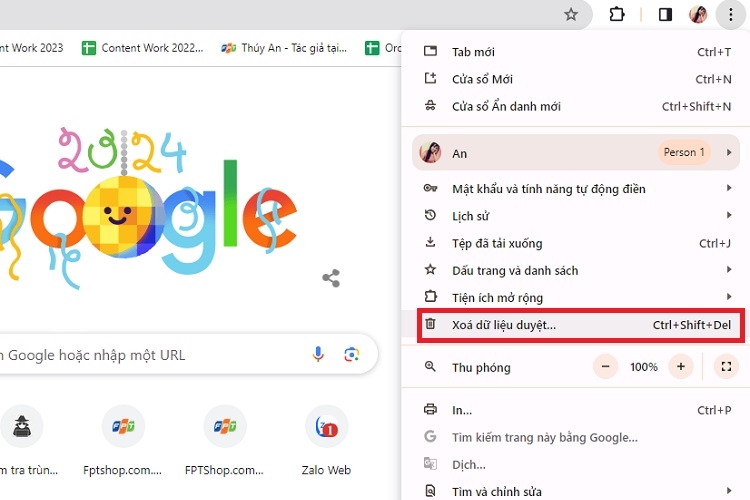Expand Tiện ích mở rộng submenu
Image resolution: width=750 pixels, height=500 pixels.
[x=575, y=298]
